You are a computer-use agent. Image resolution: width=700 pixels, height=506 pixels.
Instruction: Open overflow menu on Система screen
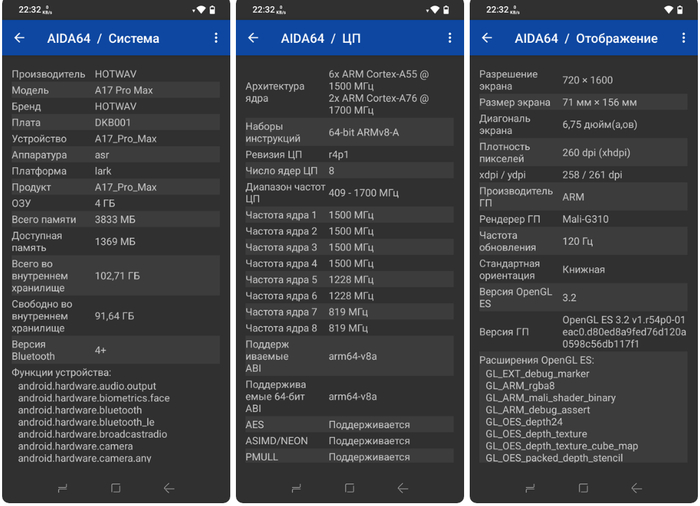coord(216,38)
